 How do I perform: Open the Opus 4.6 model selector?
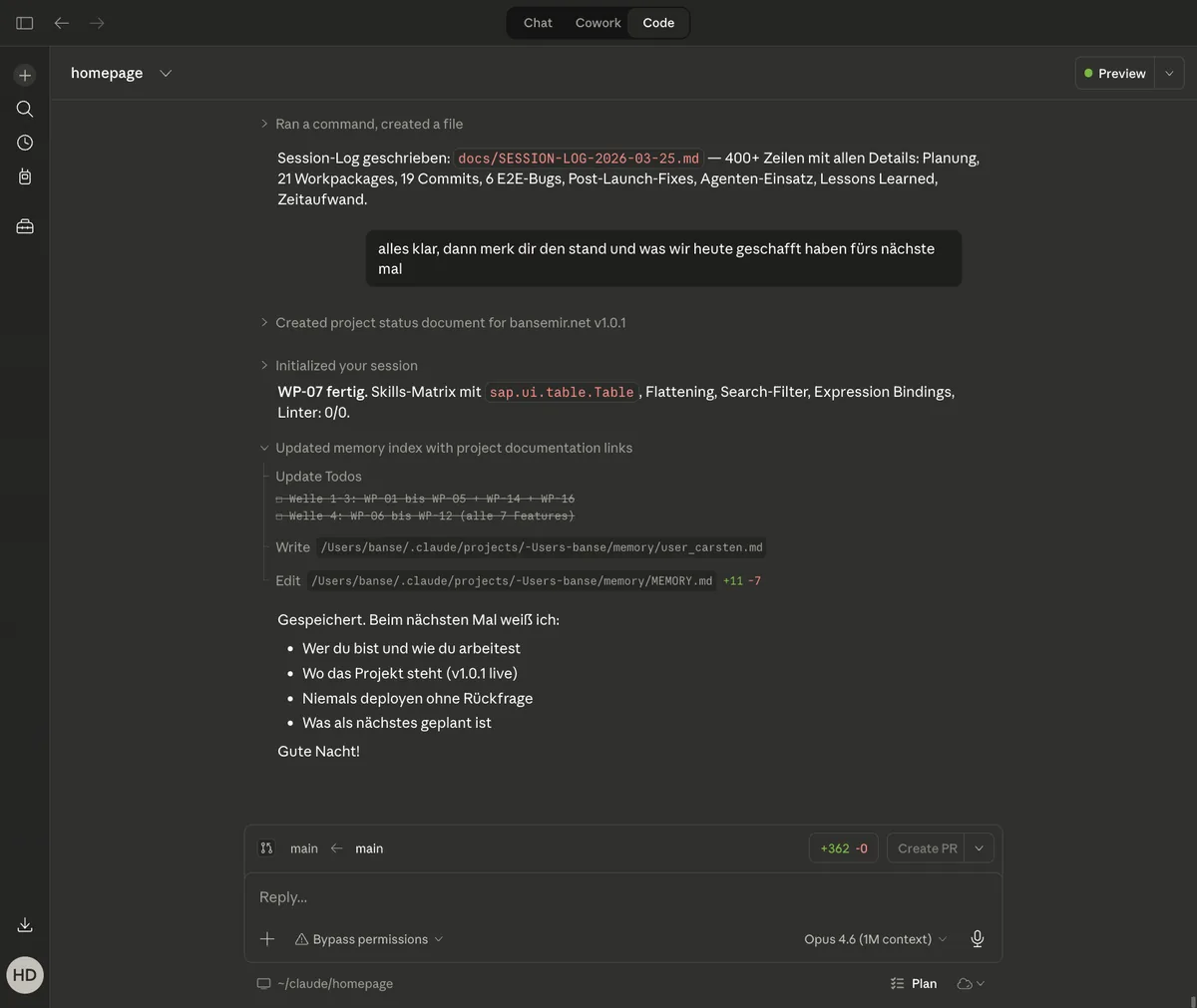(873, 938)
